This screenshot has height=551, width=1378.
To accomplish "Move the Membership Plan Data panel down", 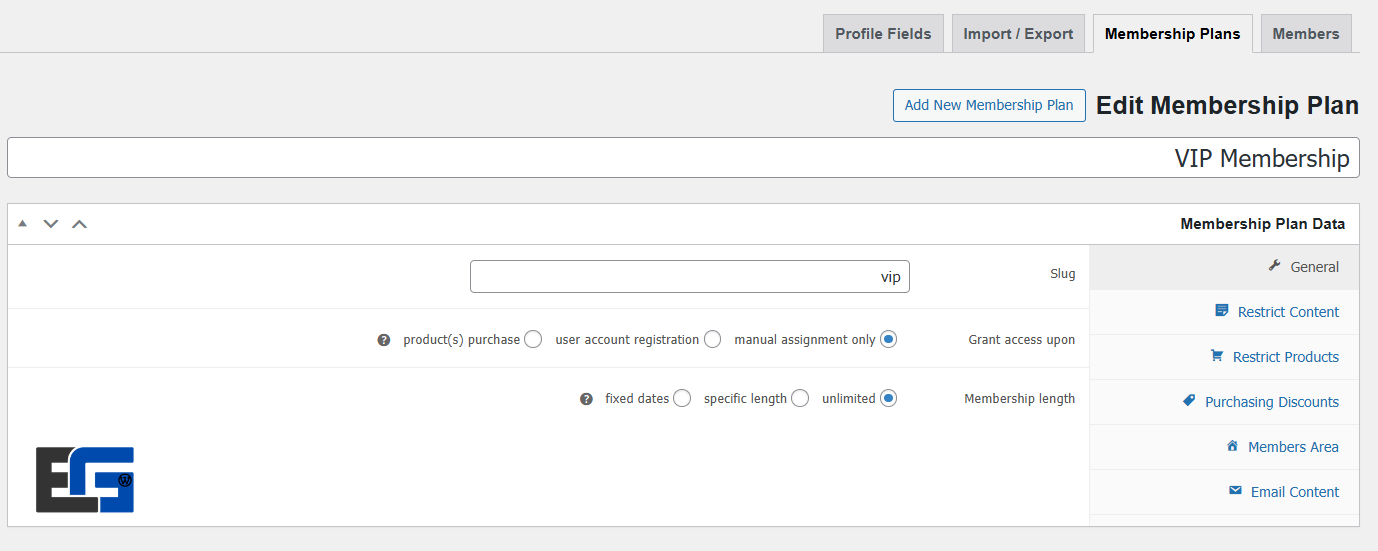I will pyautogui.click(x=50, y=224).
